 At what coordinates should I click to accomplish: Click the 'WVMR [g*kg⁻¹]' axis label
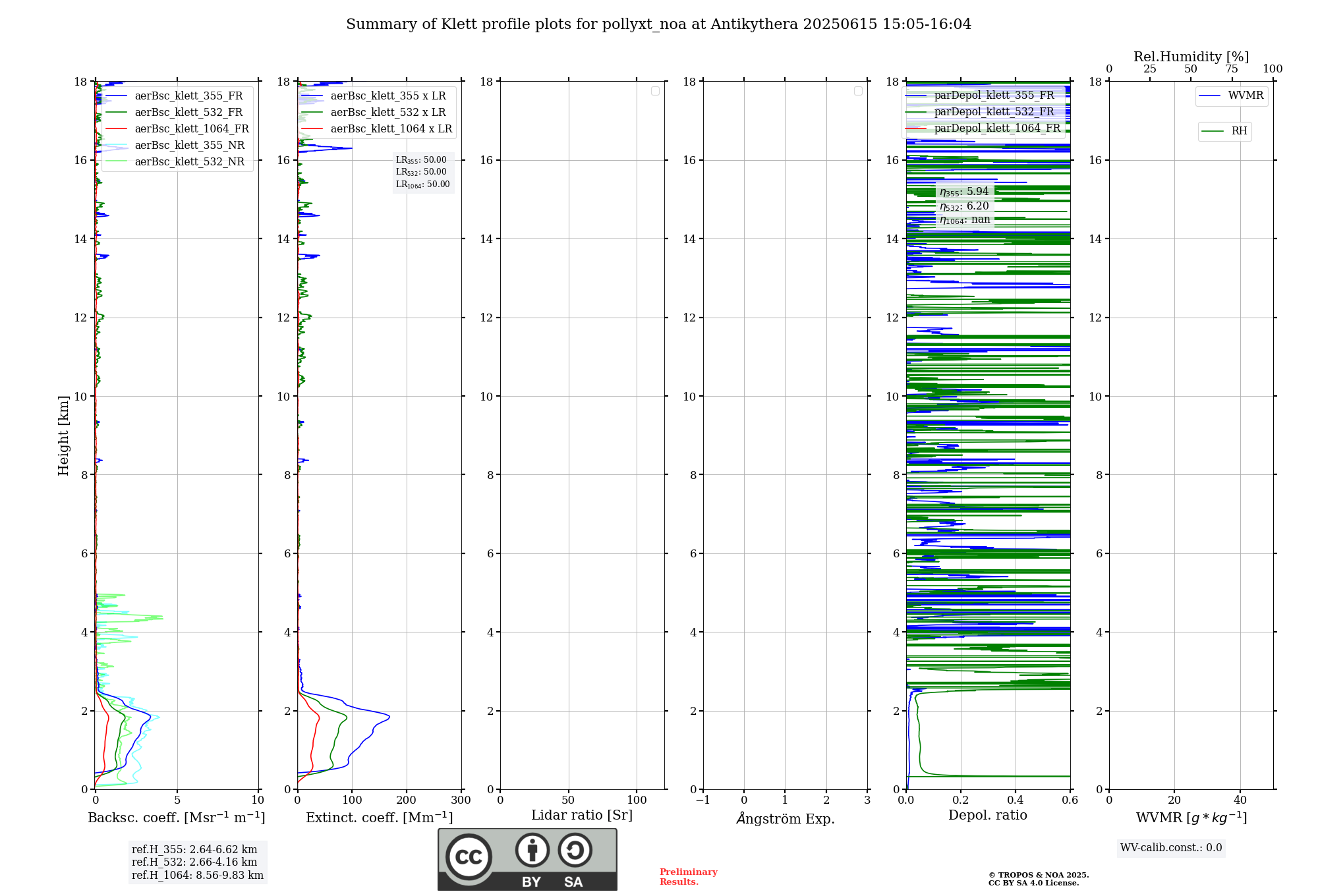(1191, 818)
